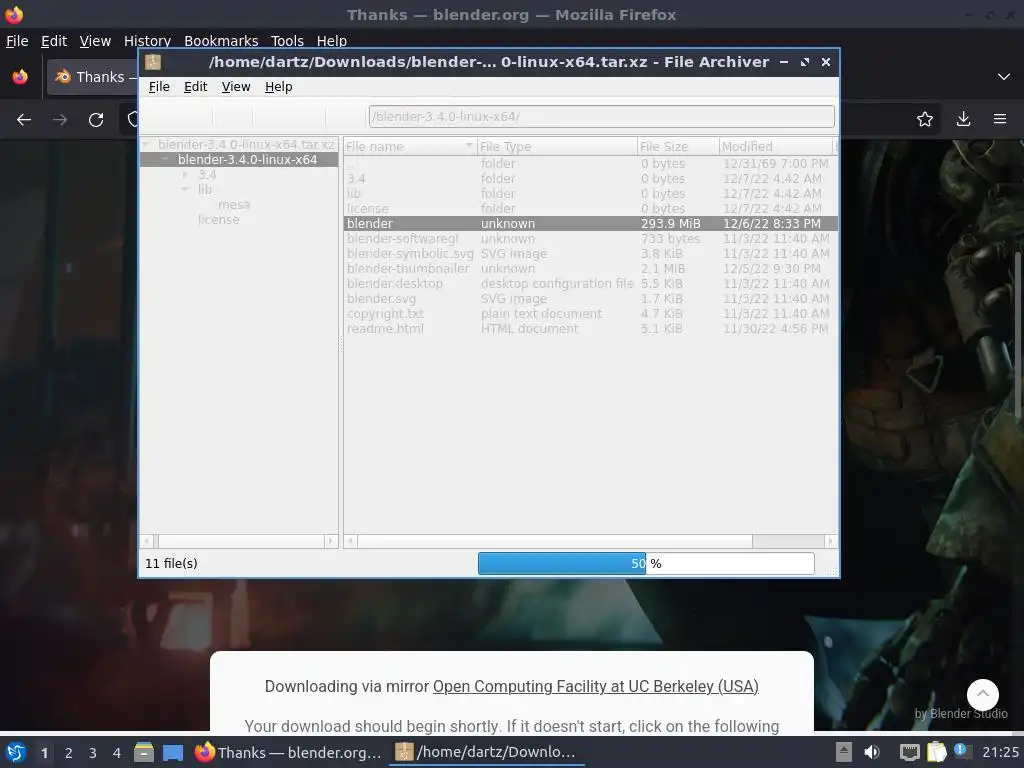
Task: Focus Firefox via its taskbar button
Action: coord(288,752)
